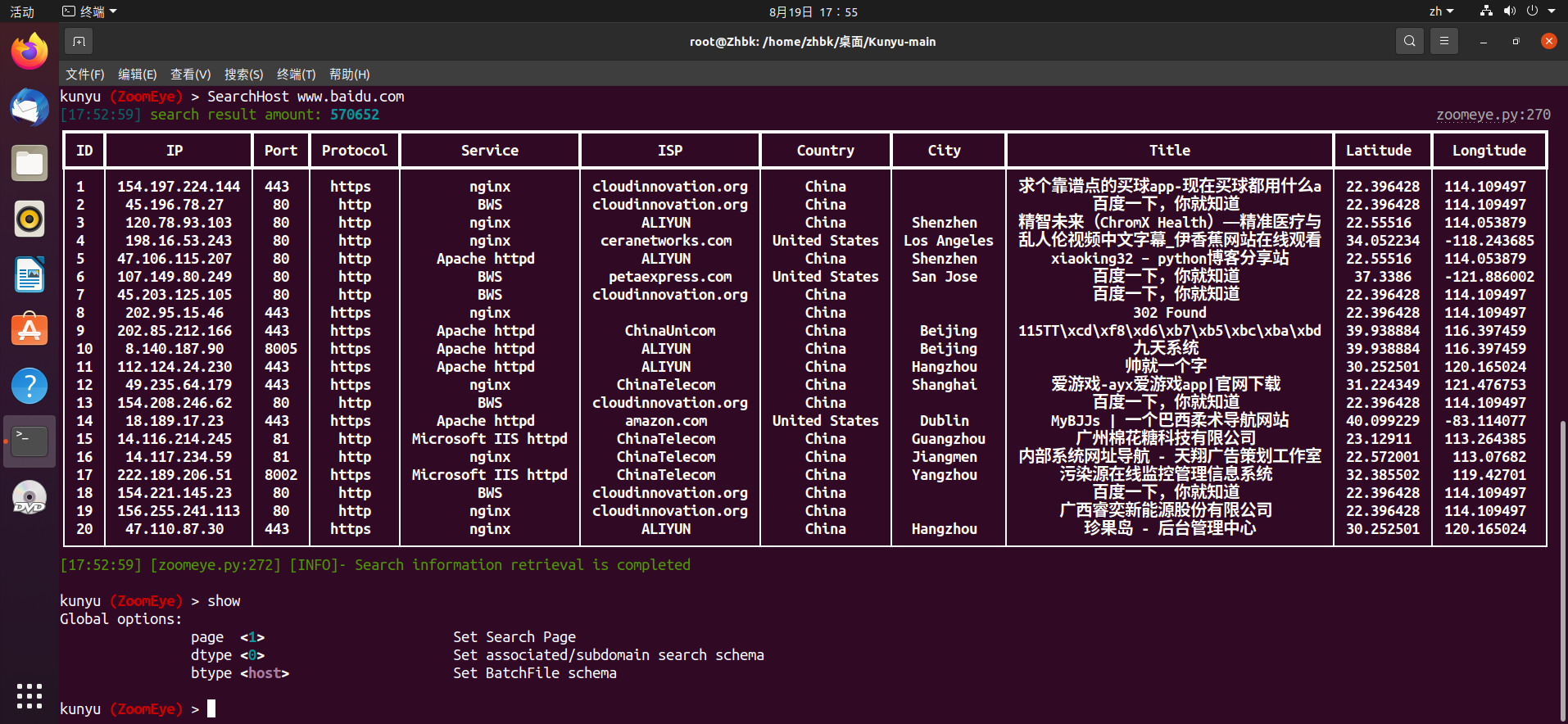Click the date and time clock

[813, 11]
